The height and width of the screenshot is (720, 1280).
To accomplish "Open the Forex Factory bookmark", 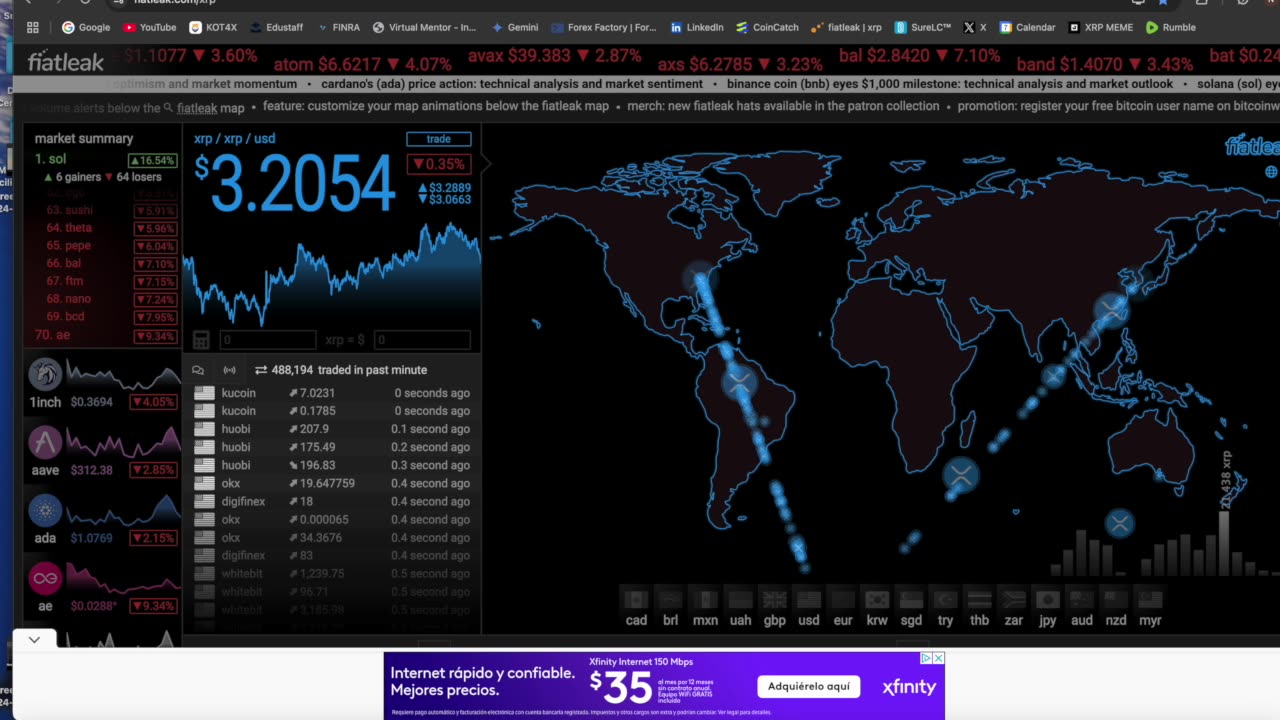I will tap(603, 27).
